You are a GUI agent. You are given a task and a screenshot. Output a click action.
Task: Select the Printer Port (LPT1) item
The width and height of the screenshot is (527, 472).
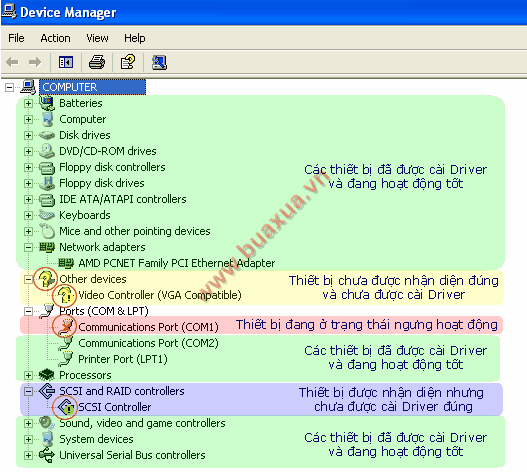123,359
